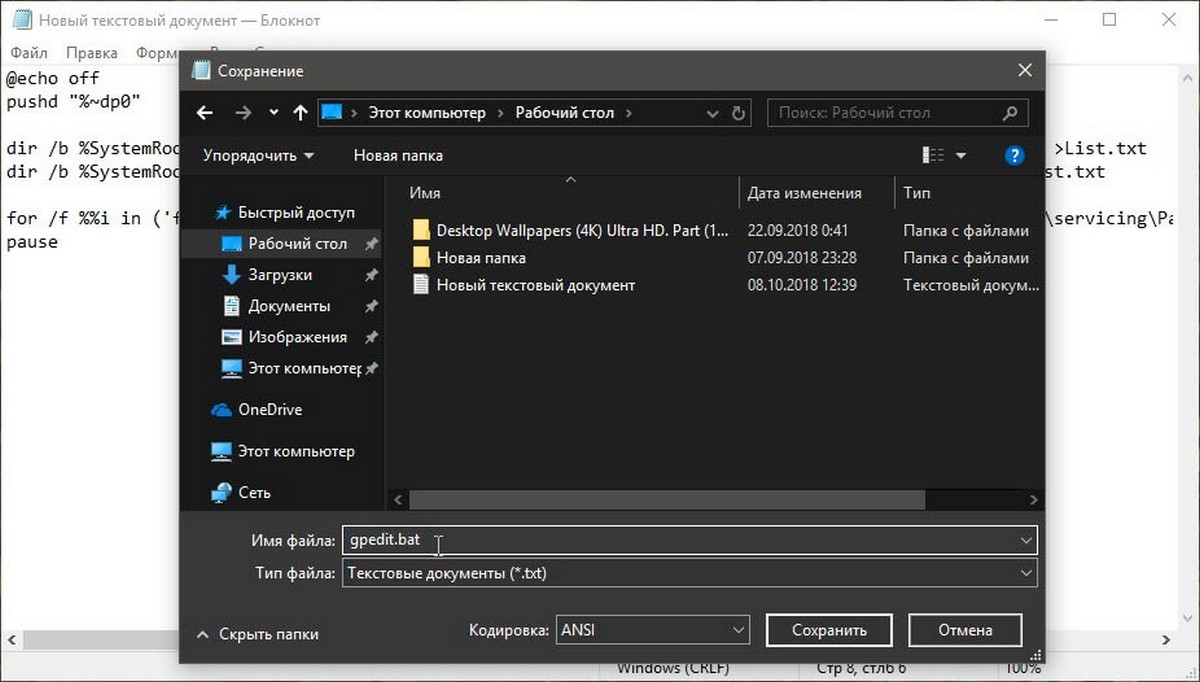Open the Упорядочить dropdown menu

pos(258,156)
